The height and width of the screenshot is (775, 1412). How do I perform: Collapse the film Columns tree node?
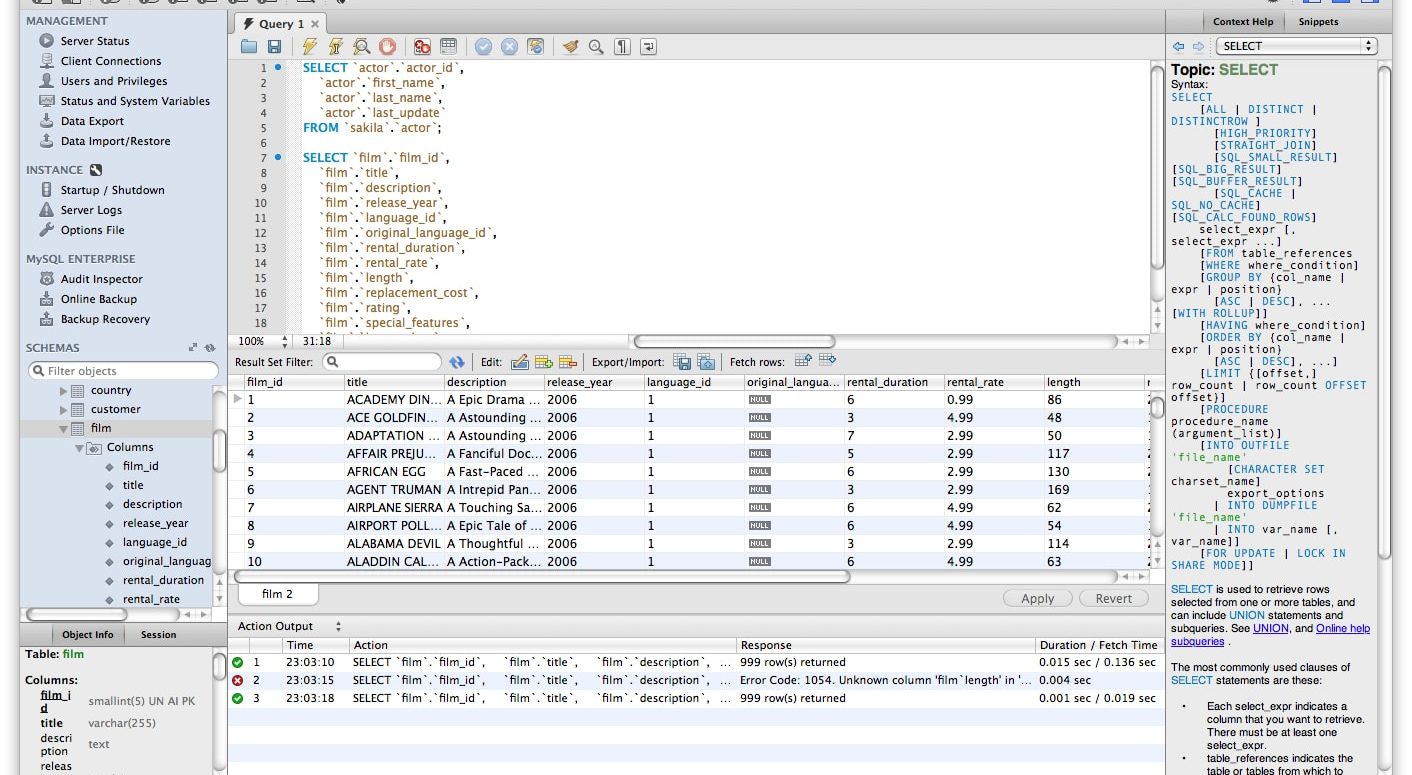(79, 447)
